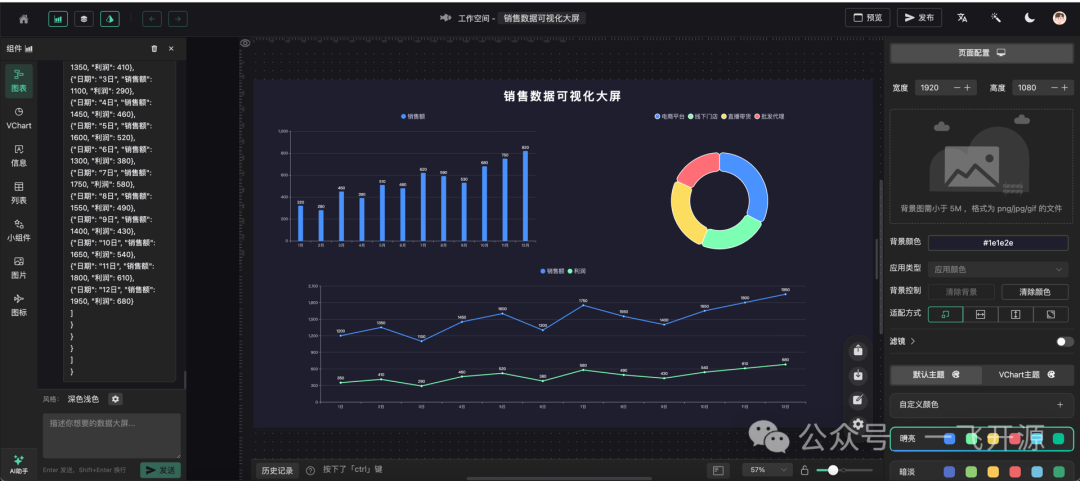Select first adaptive-fit mode option
Screen dimensions: 1080x481
point(946,314)
